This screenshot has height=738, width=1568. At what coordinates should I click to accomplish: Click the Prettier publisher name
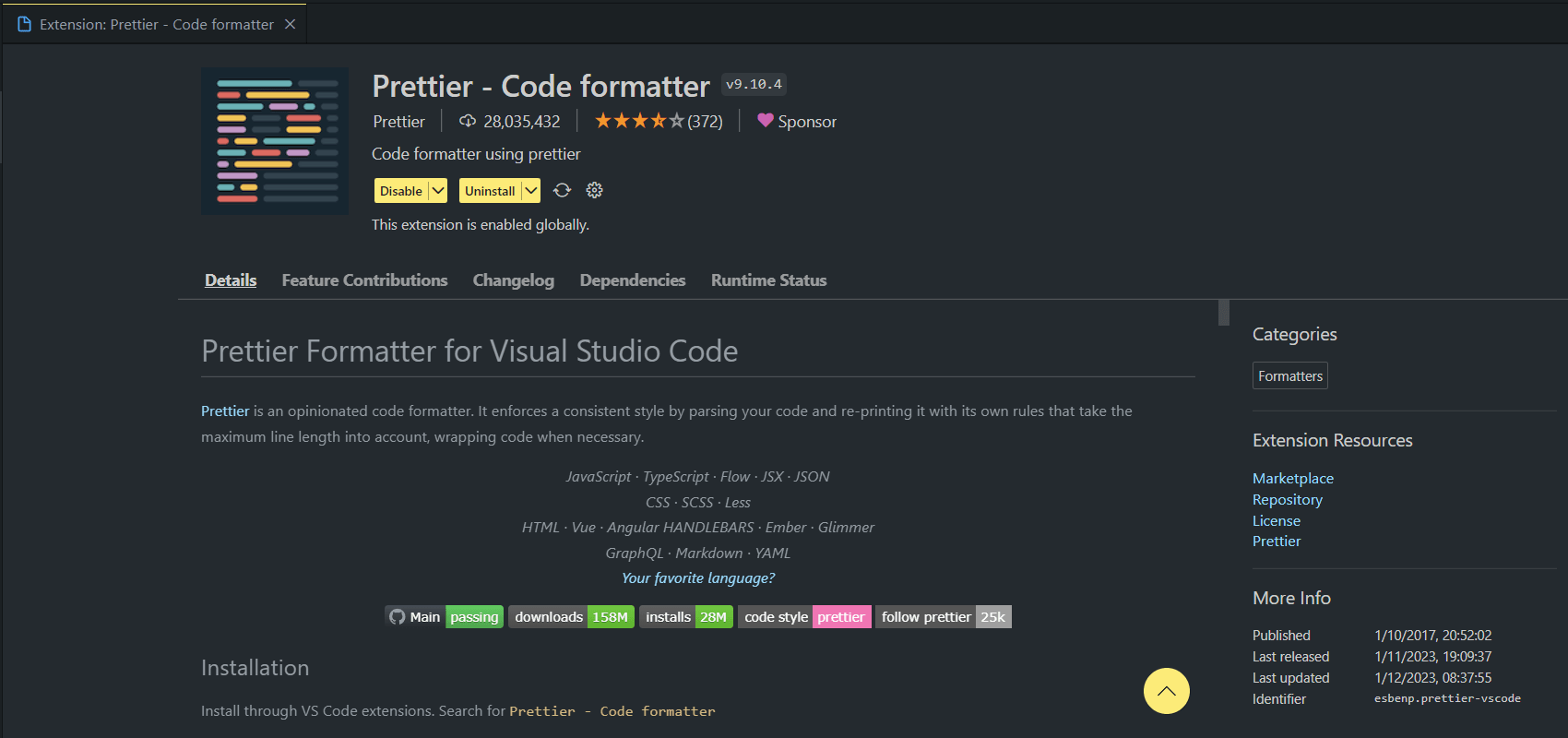click(x=399, y=122)
